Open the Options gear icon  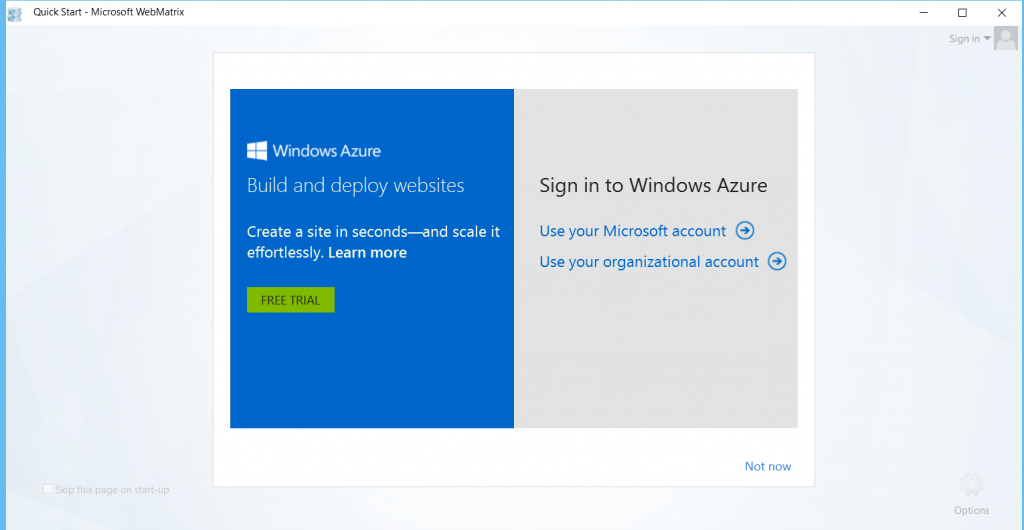point(972,485)
